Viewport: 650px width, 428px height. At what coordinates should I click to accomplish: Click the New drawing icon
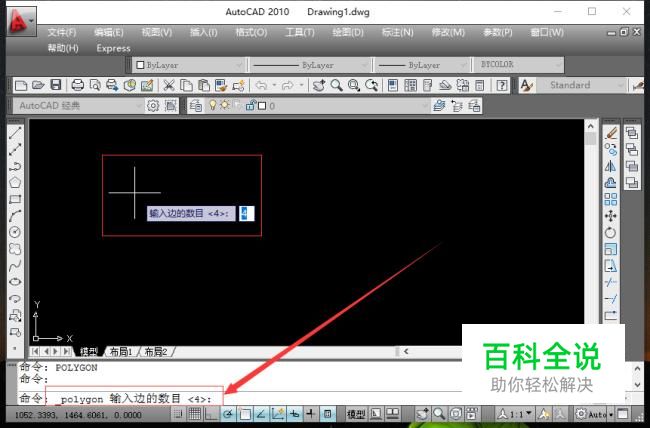pos(21,85)
